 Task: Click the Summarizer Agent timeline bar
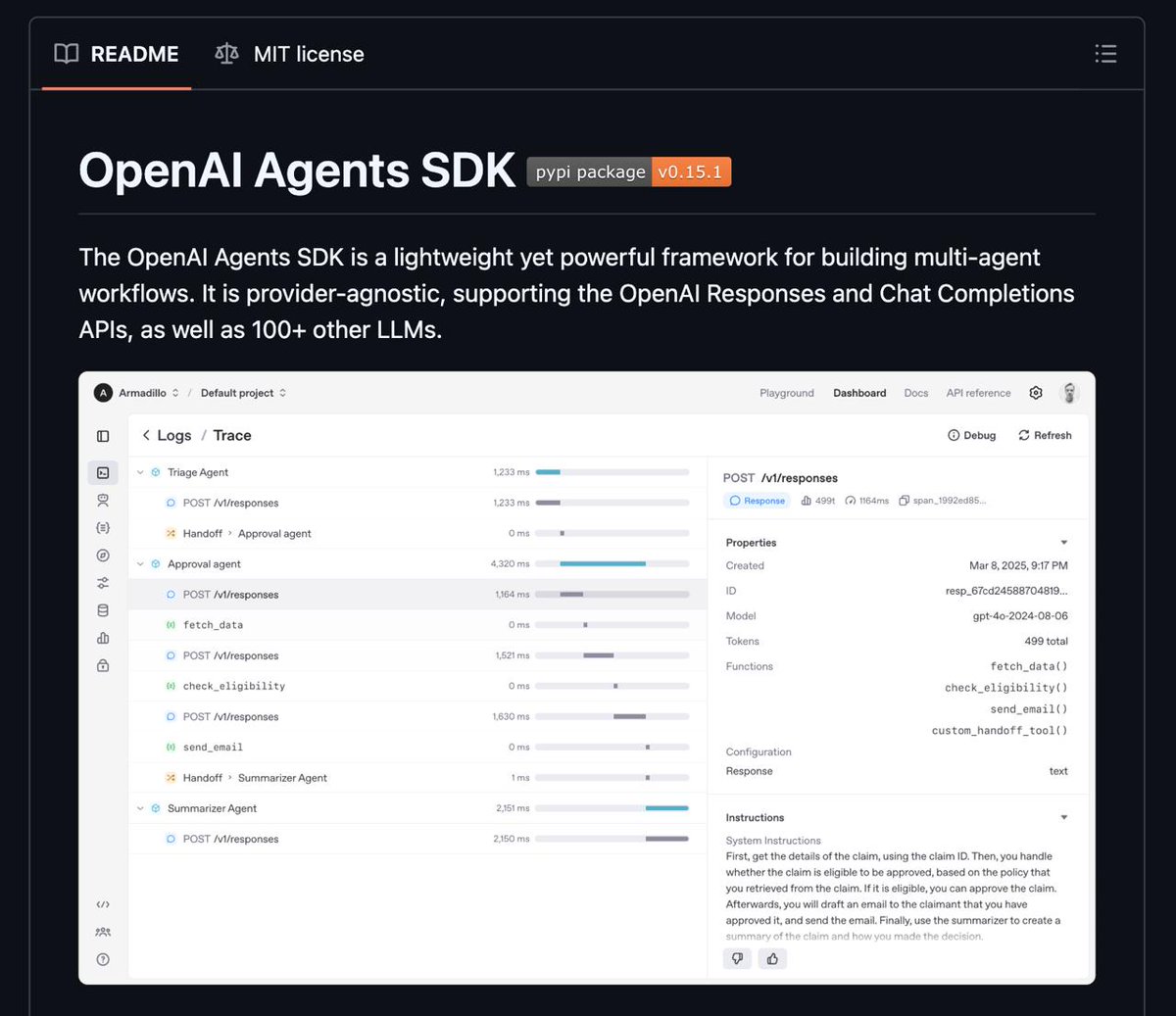[x=666, y=808]
